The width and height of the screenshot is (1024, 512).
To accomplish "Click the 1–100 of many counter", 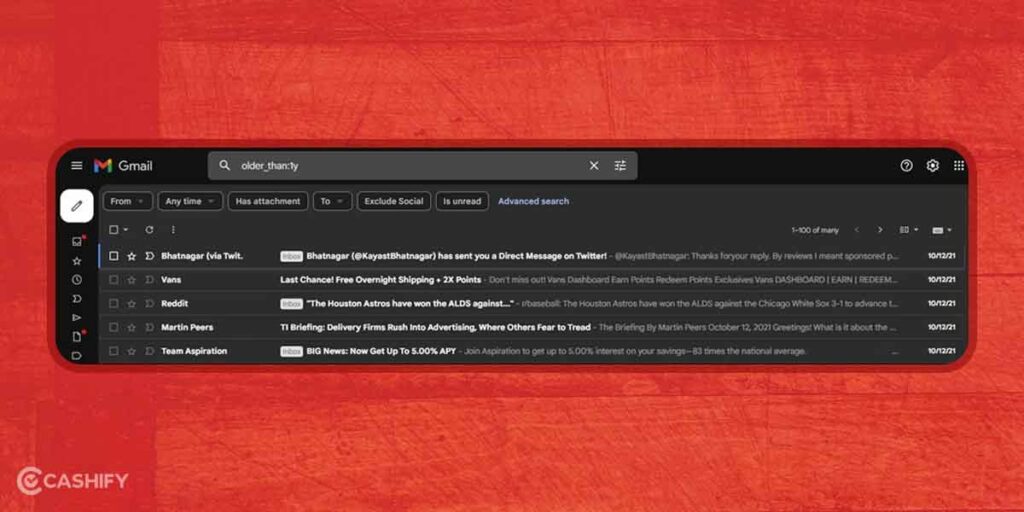I will pos(815,230).
